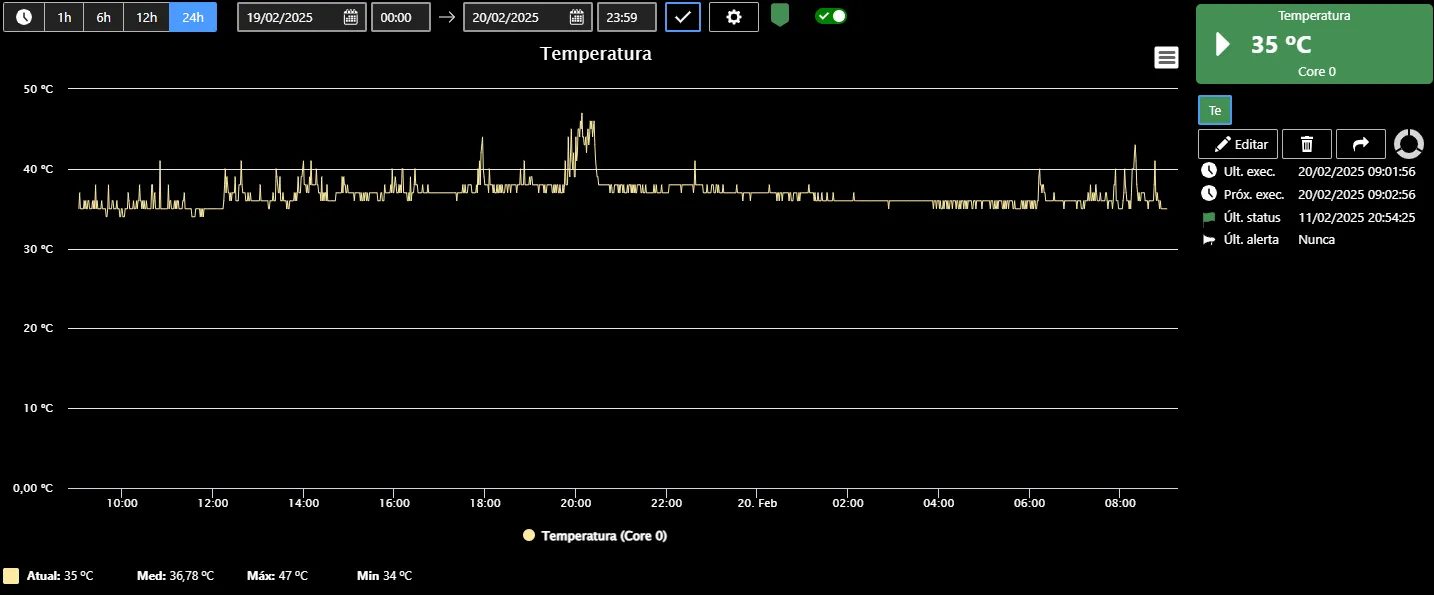Select the 12h time range
Viewport: 1434px width, 595px height.
click(147, 17)
